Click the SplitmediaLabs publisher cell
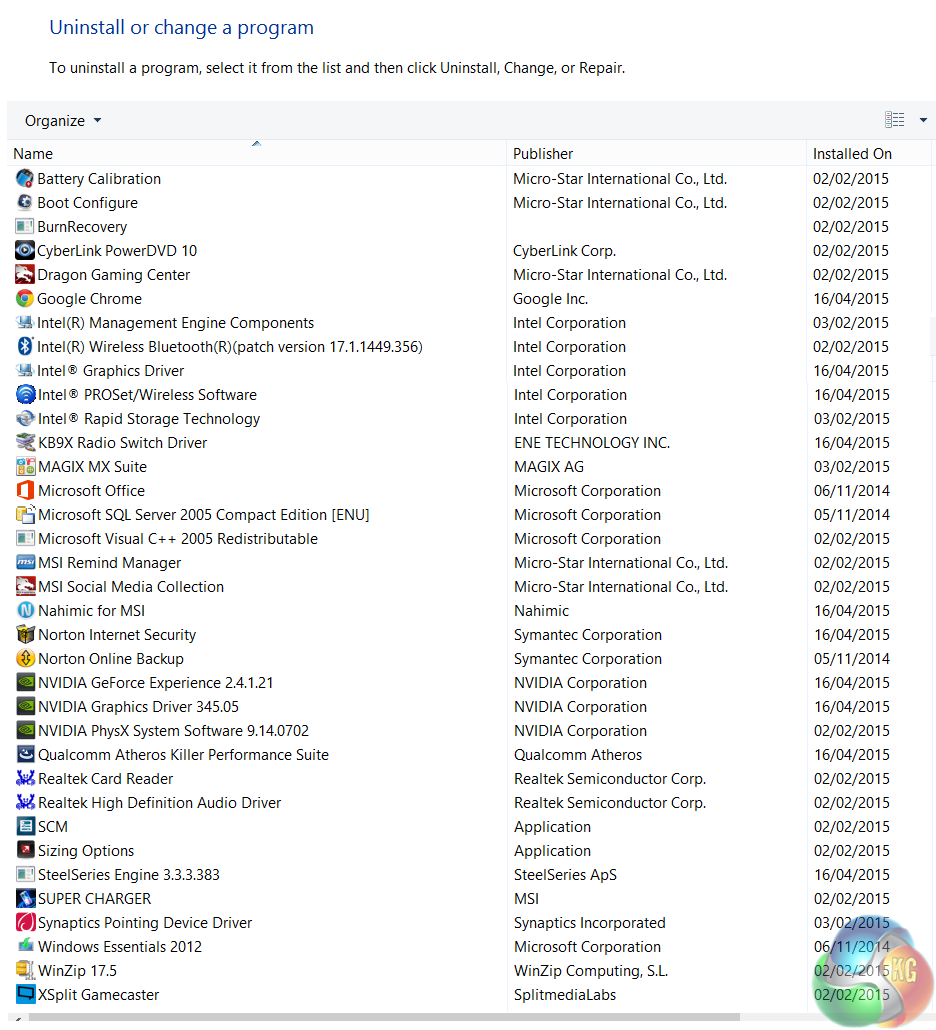The width and height of the screenshot is (936, 1030). pyautogui.click(x=565, y=995)
